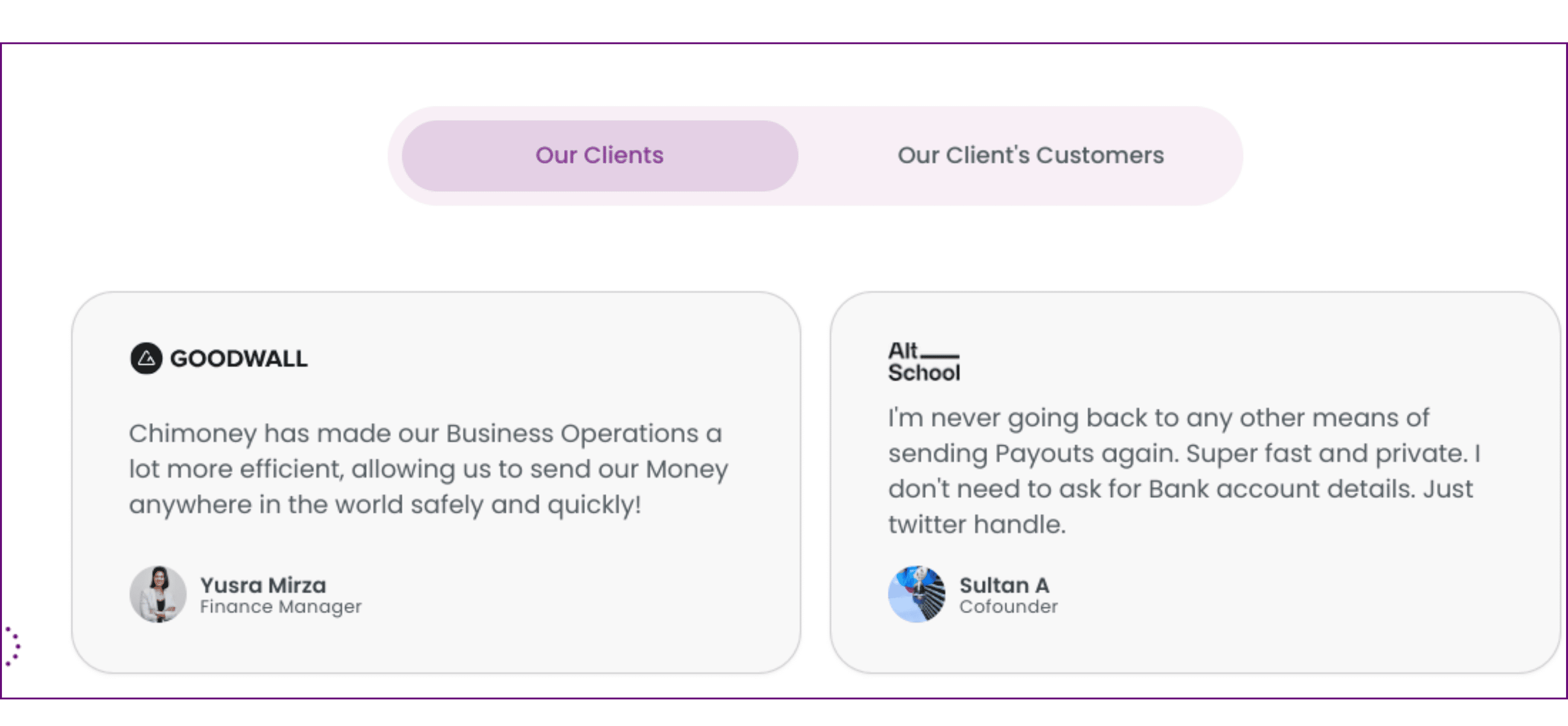The height and width of the screenshot is (726, 1568).
Task: Select the name Yusra Mirza
Action: (x=263, y=585)
